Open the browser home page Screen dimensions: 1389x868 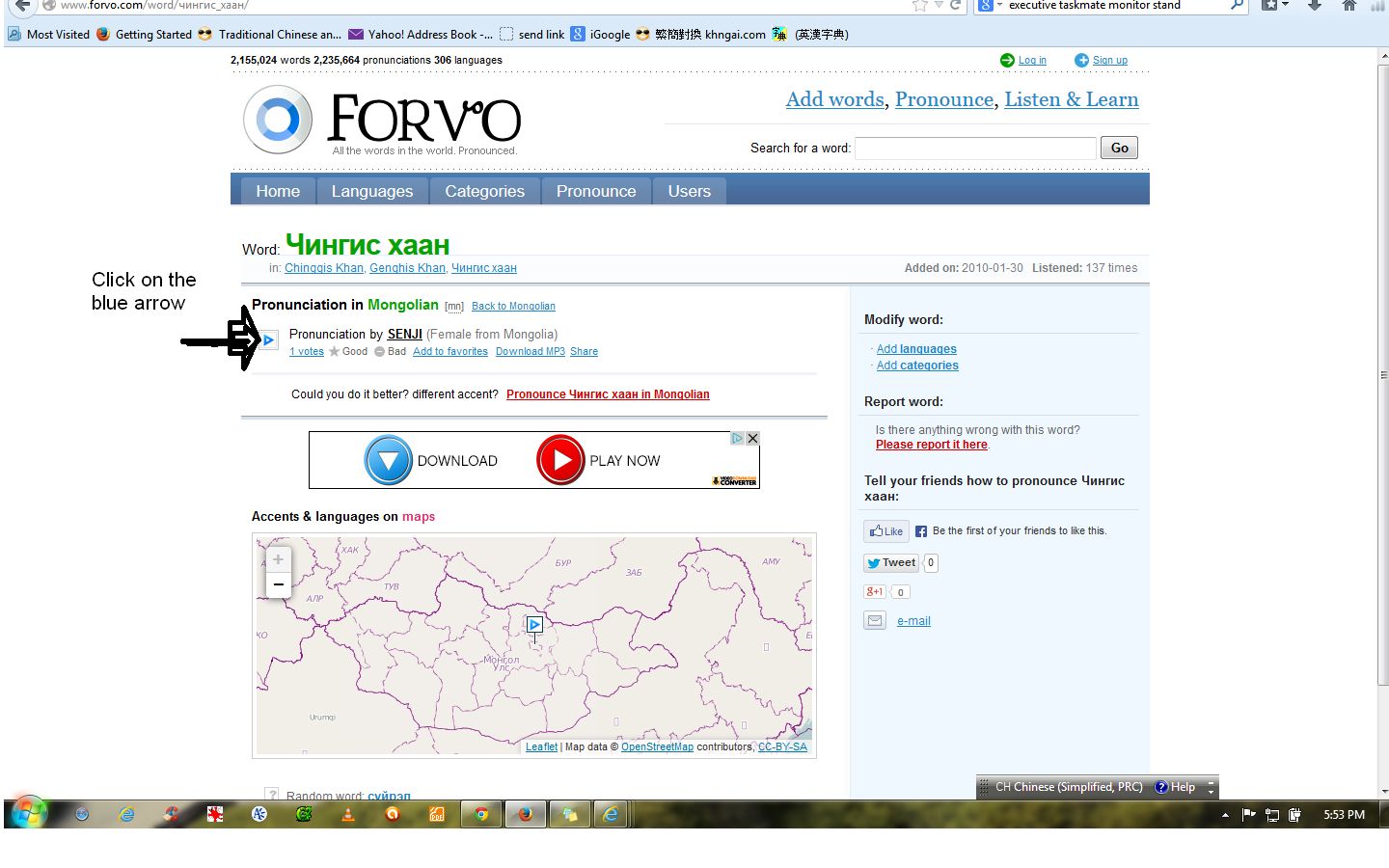pyautogui.click(x=1348, y=6)
